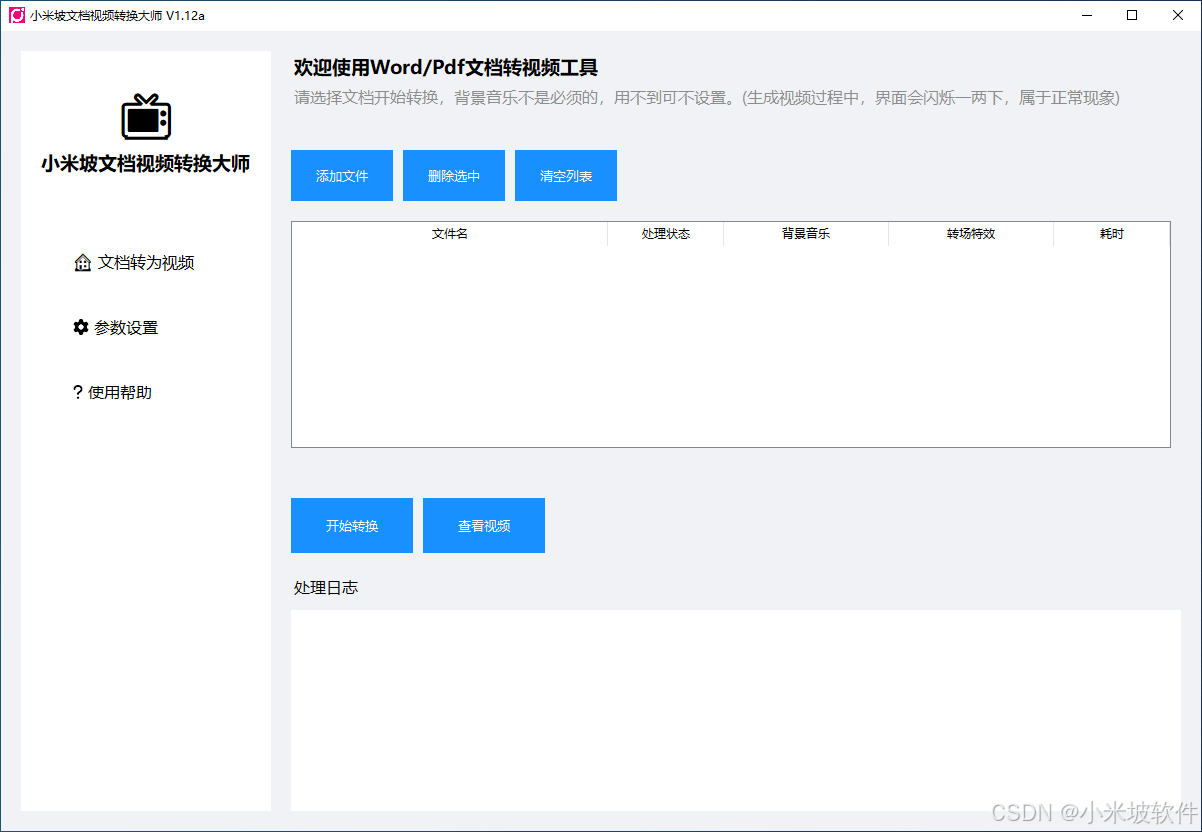1202x832 pixels.
Task: Click the question mark icon beside 使用帮助
Action: [x=77, y=392]
